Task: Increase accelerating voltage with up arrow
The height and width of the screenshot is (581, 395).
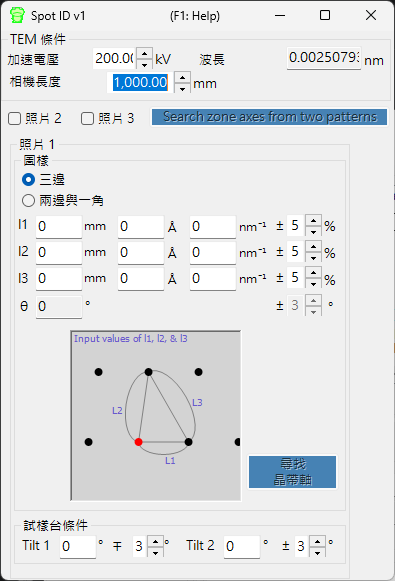Action: click(x=145, y=53)
